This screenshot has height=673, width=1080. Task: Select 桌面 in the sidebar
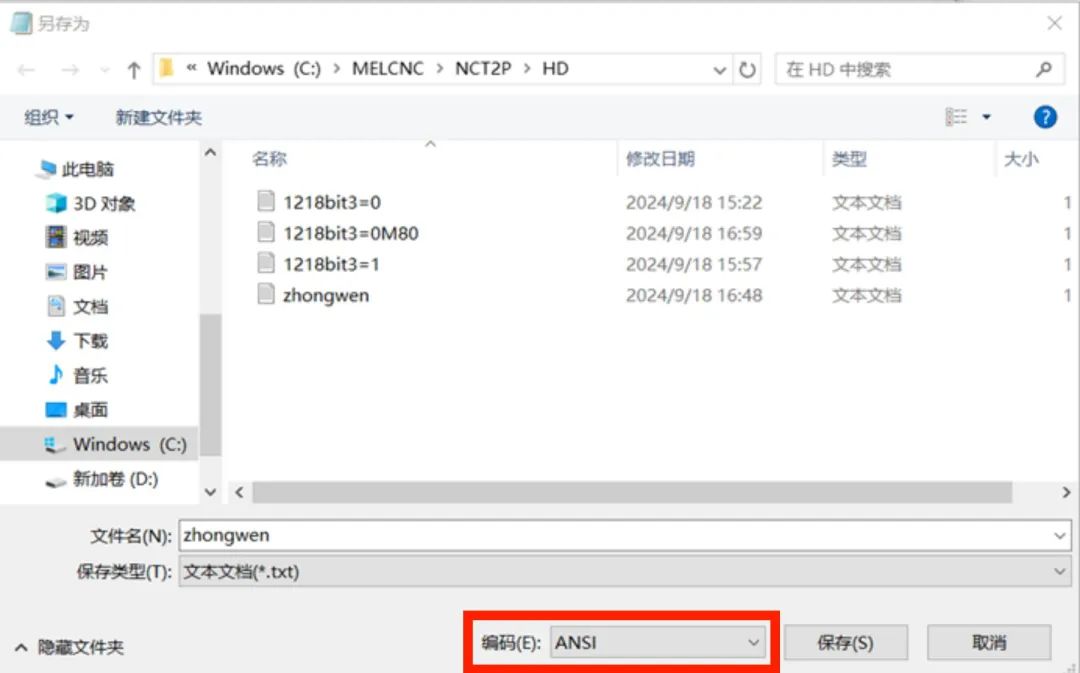[77, 410]
